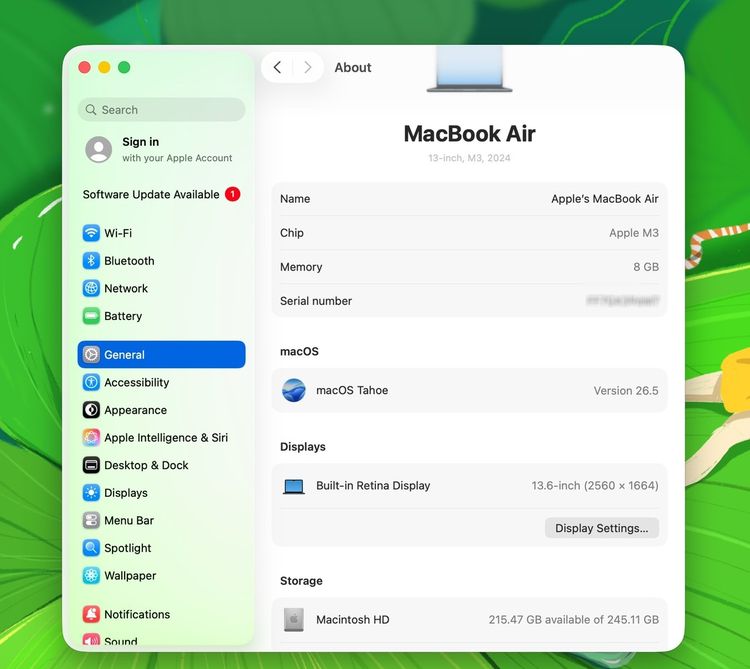The width and height of the screenshot is (750, 669).
Task: Click Version 26.5 text
Action: (x=626, y=391)
